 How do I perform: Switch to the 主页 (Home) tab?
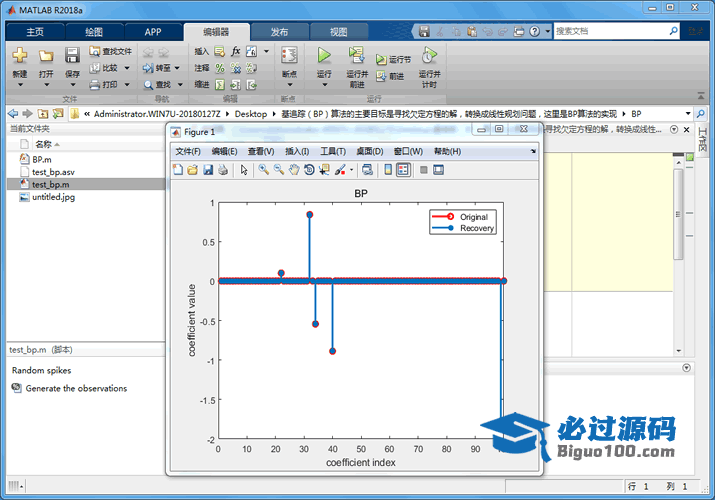[35, 32]
